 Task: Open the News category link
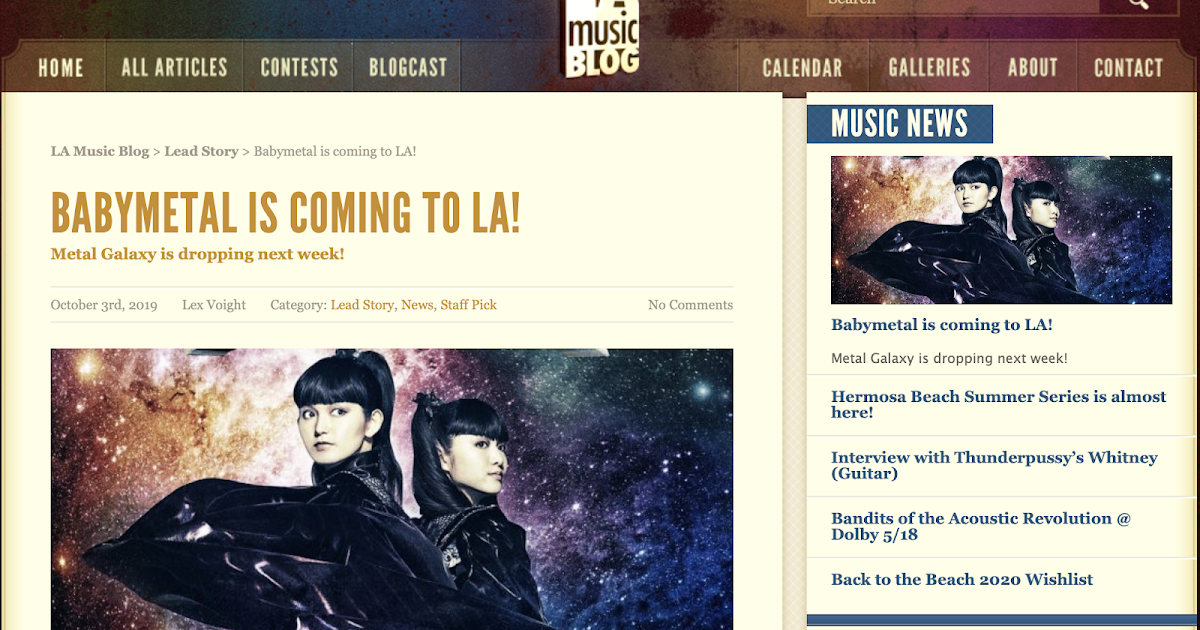tap(417, 305)
